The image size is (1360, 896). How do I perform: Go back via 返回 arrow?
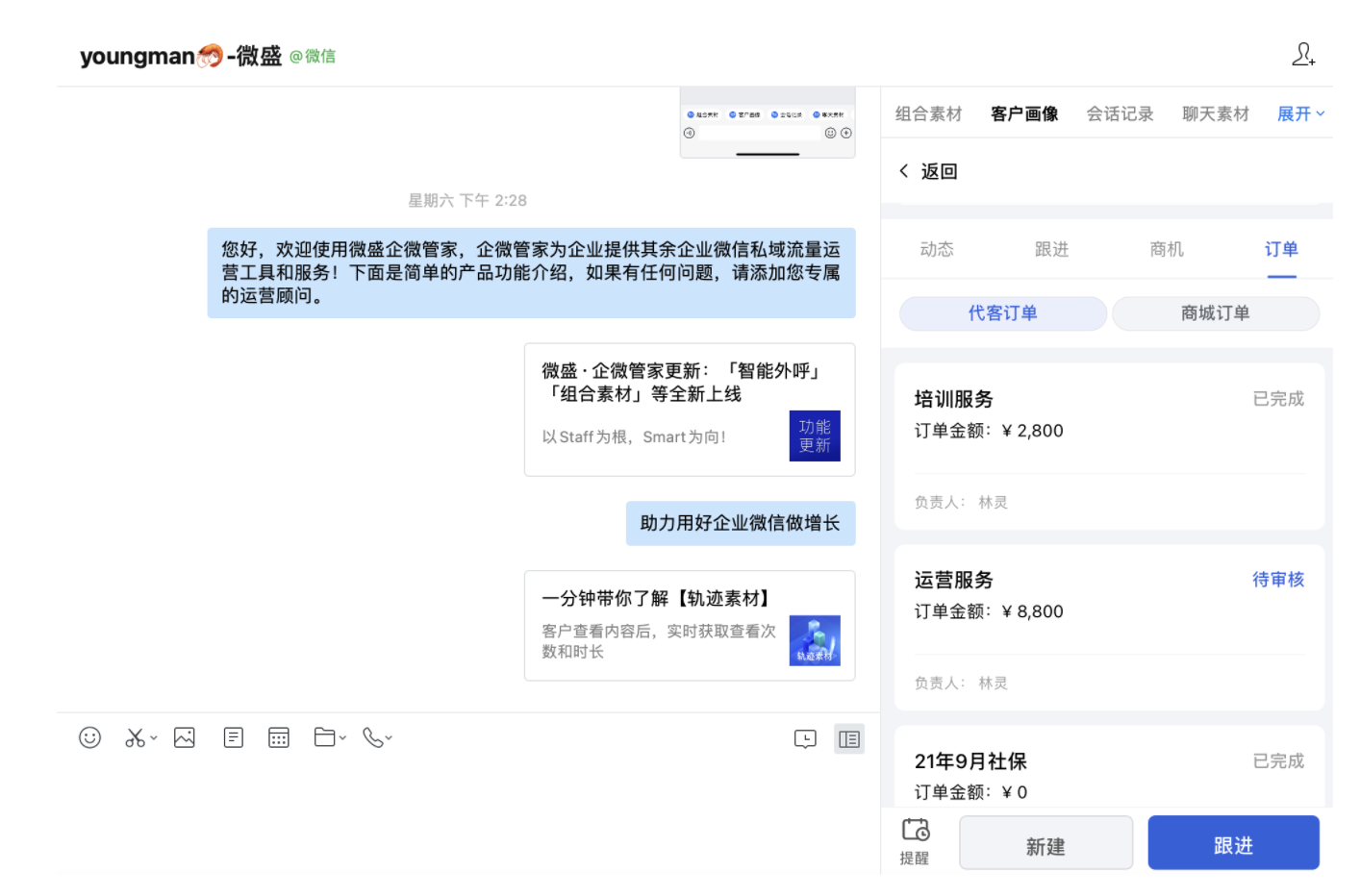pyautogui.click(x=928, y=171)
